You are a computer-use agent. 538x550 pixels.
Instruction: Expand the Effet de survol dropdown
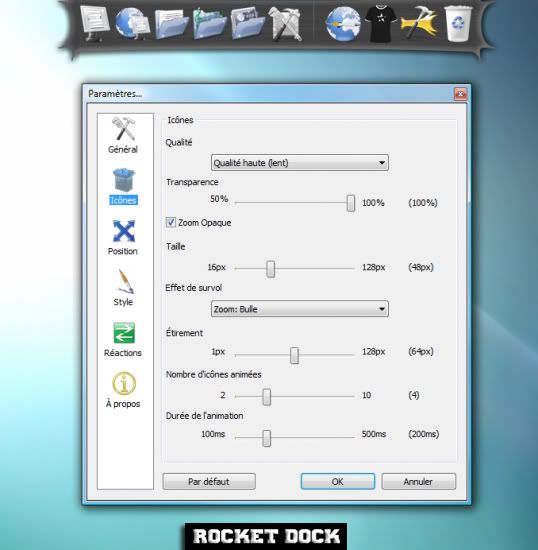point(300,309)
